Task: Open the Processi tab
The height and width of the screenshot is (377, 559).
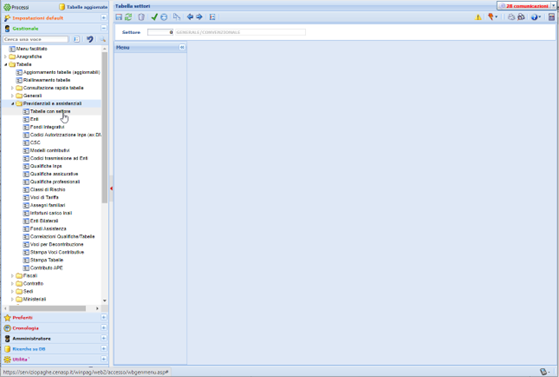Action: pyautogui.click(x=16, y=7)
